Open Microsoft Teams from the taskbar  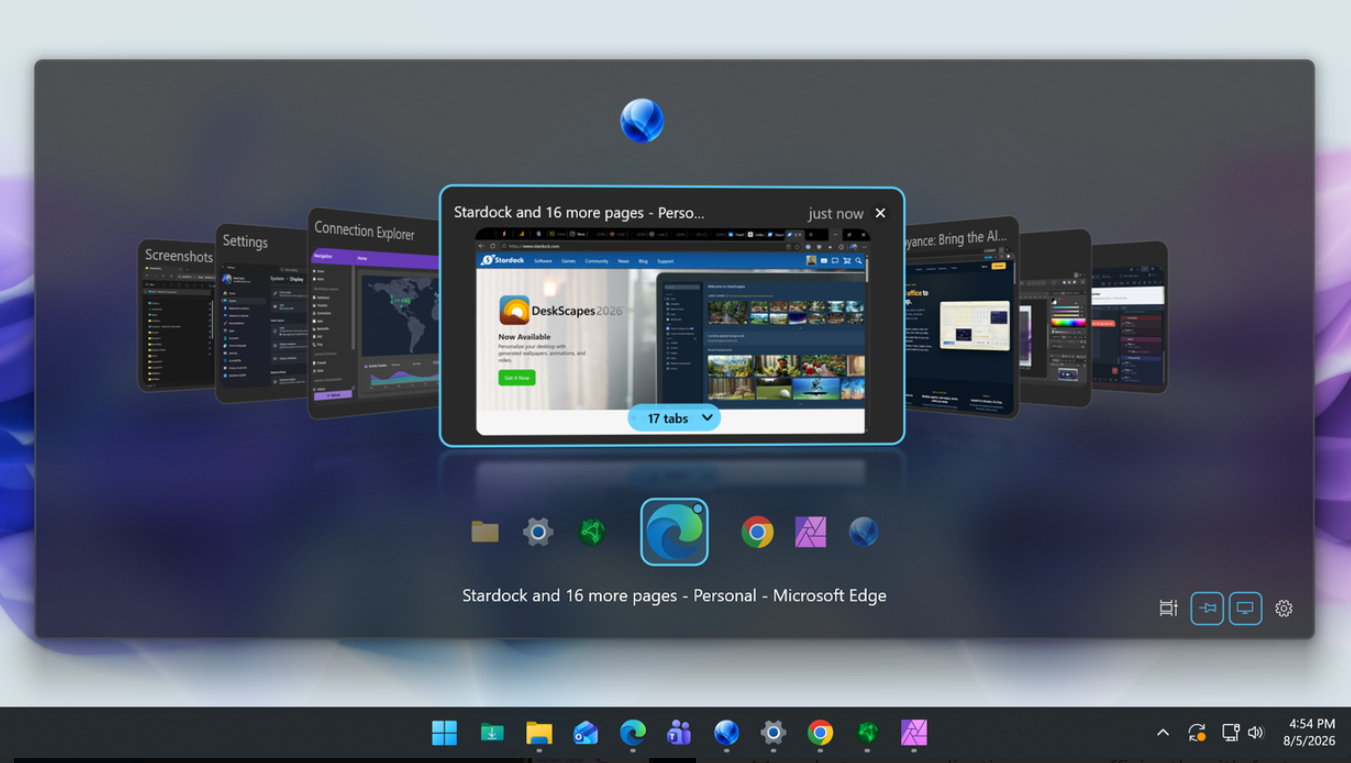(679, 733)
